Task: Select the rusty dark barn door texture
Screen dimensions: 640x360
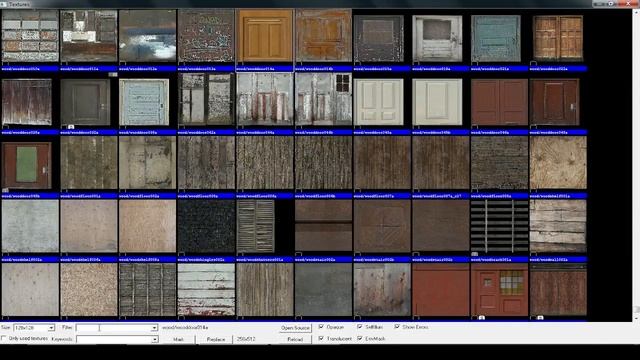Action: pos(27,102)
